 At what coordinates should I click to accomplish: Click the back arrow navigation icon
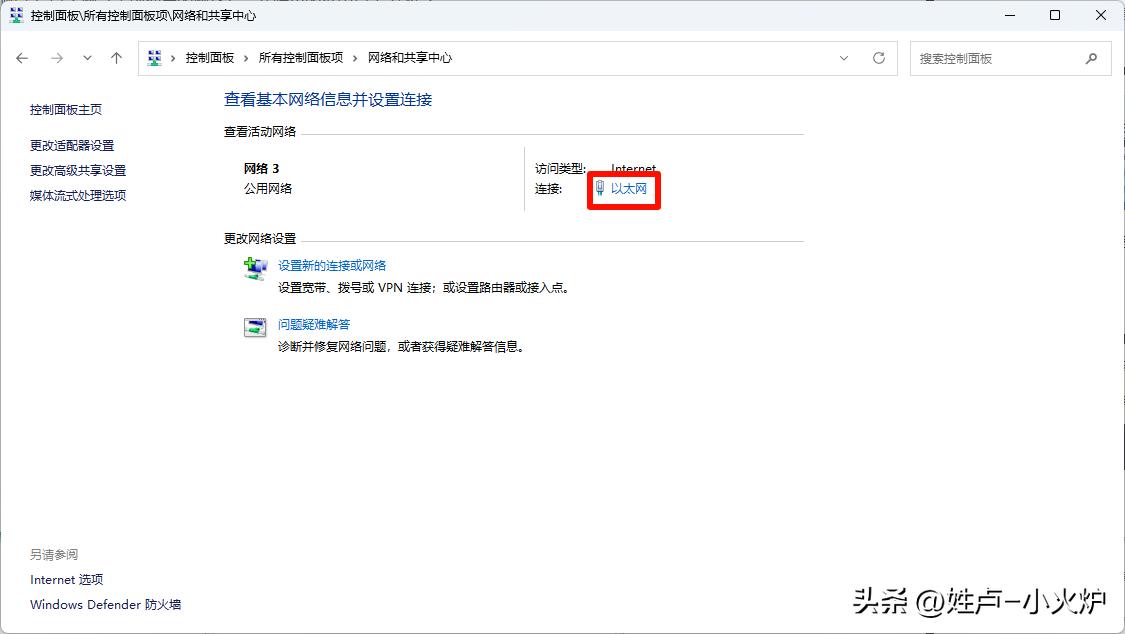pyautogui.click(x=22, y=58)
